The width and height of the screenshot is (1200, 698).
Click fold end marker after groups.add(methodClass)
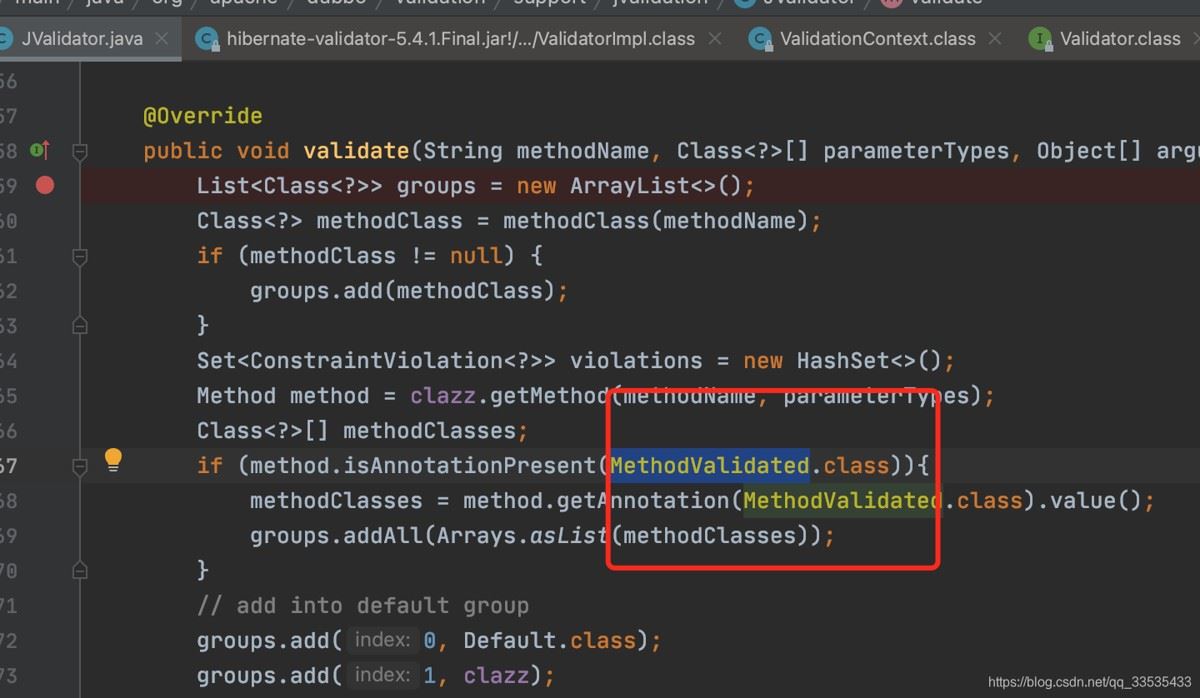(80, 326)
